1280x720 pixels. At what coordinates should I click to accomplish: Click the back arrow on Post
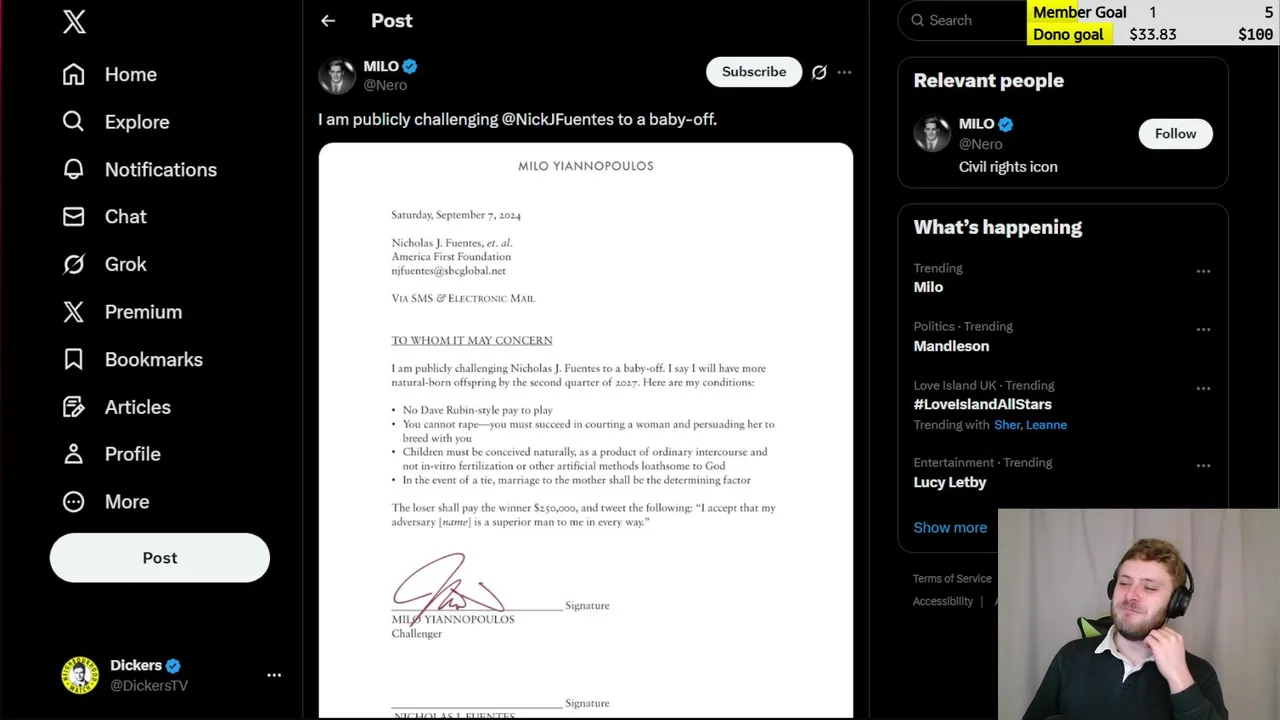point(328,21)
